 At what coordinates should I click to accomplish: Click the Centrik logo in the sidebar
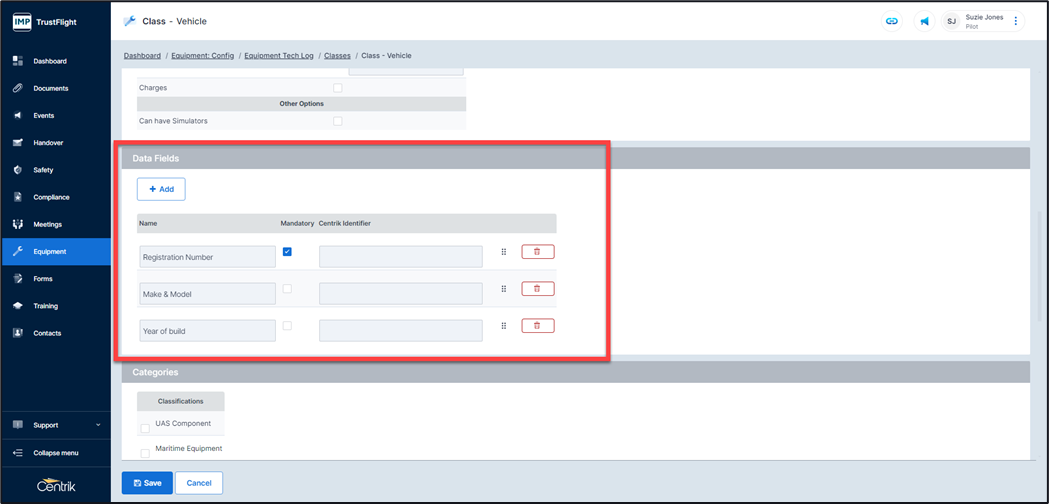[56, 486]
